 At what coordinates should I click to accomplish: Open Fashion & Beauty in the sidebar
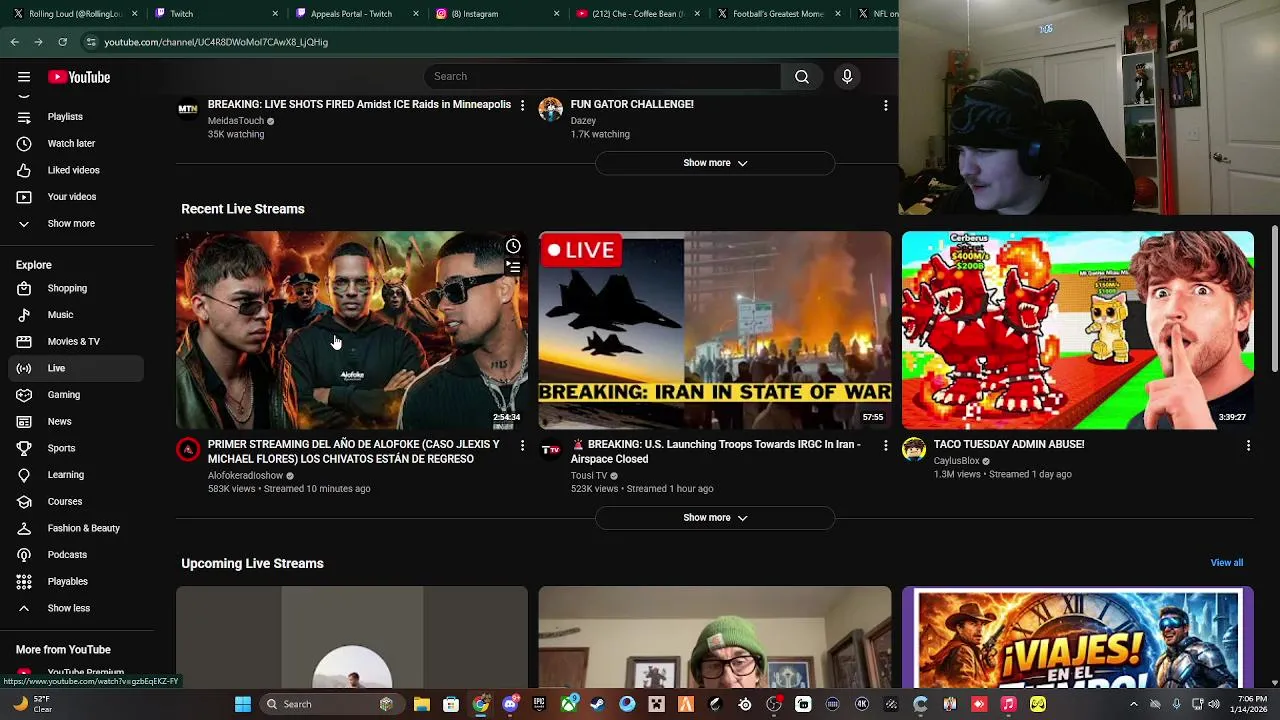[75, 528]
